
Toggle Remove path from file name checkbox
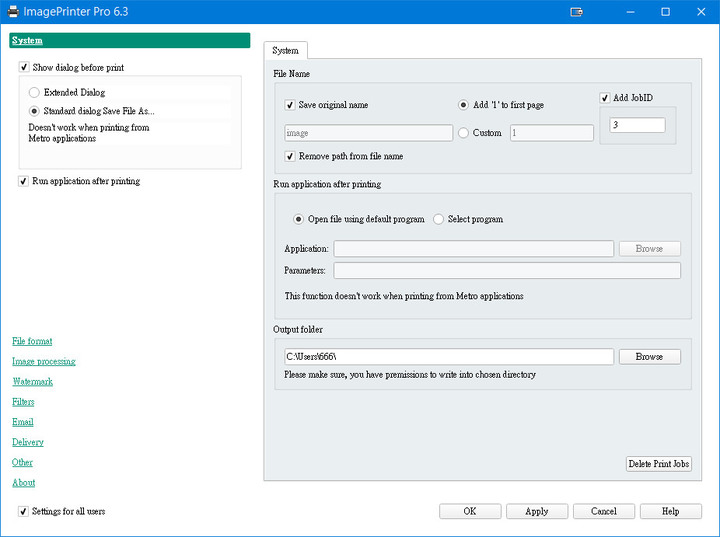(x=290, y=156)
